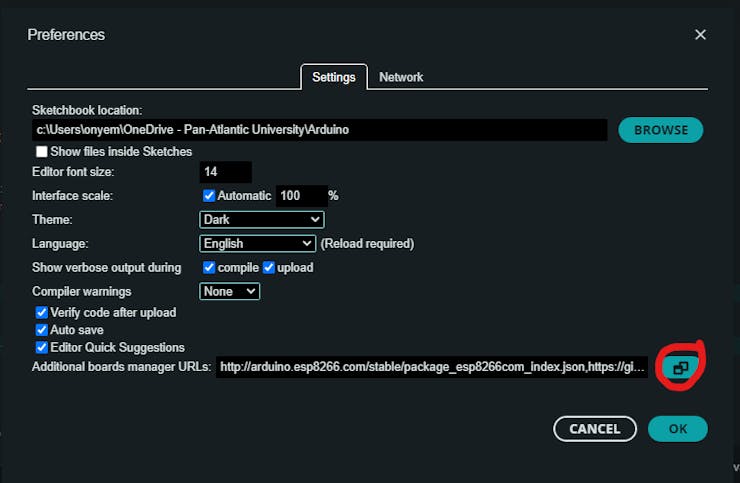Click the Language label
This screenshot has height=483, width=740.
coord(60,244)
